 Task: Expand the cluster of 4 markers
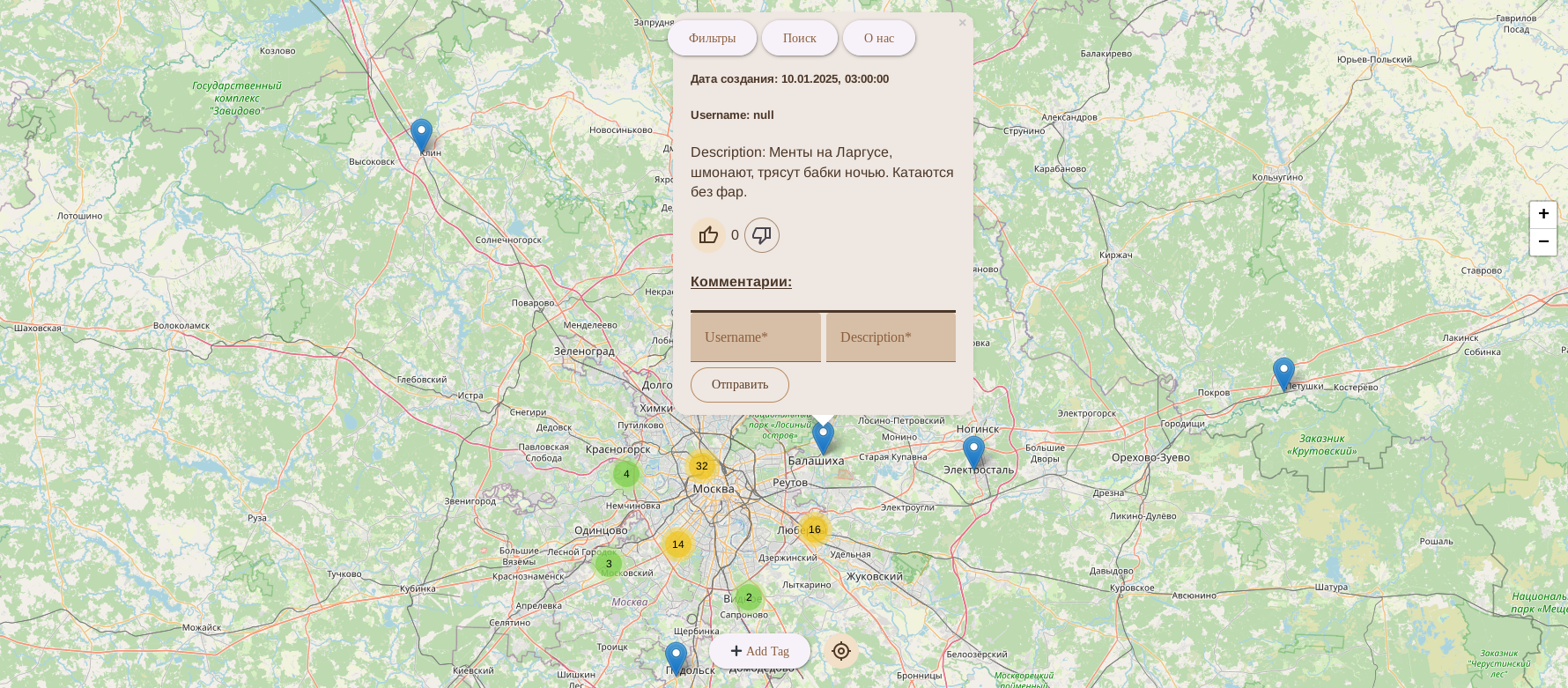click(x=626, y=474)
